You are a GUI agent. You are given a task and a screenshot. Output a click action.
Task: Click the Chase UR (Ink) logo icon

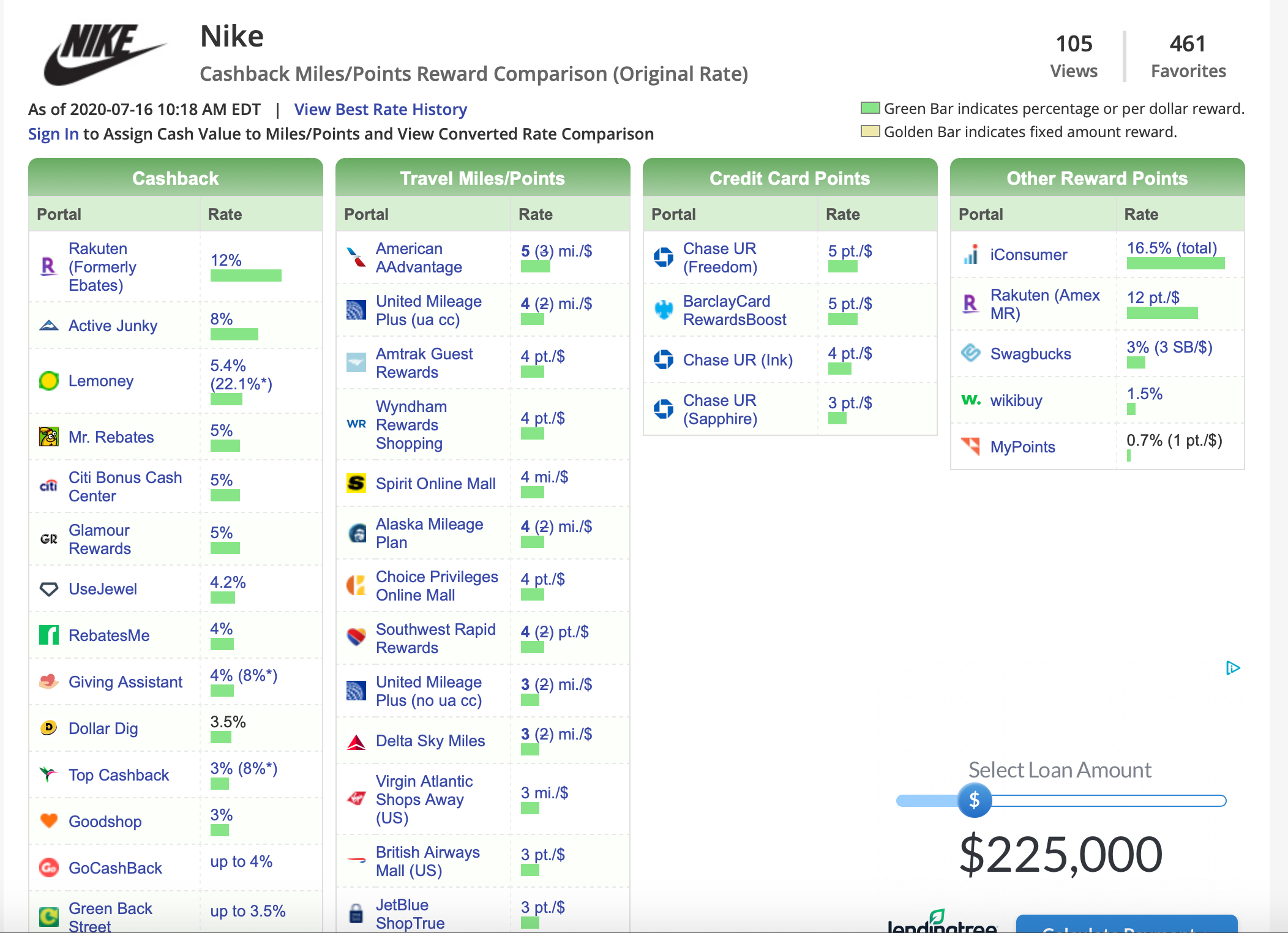[663, 360]
